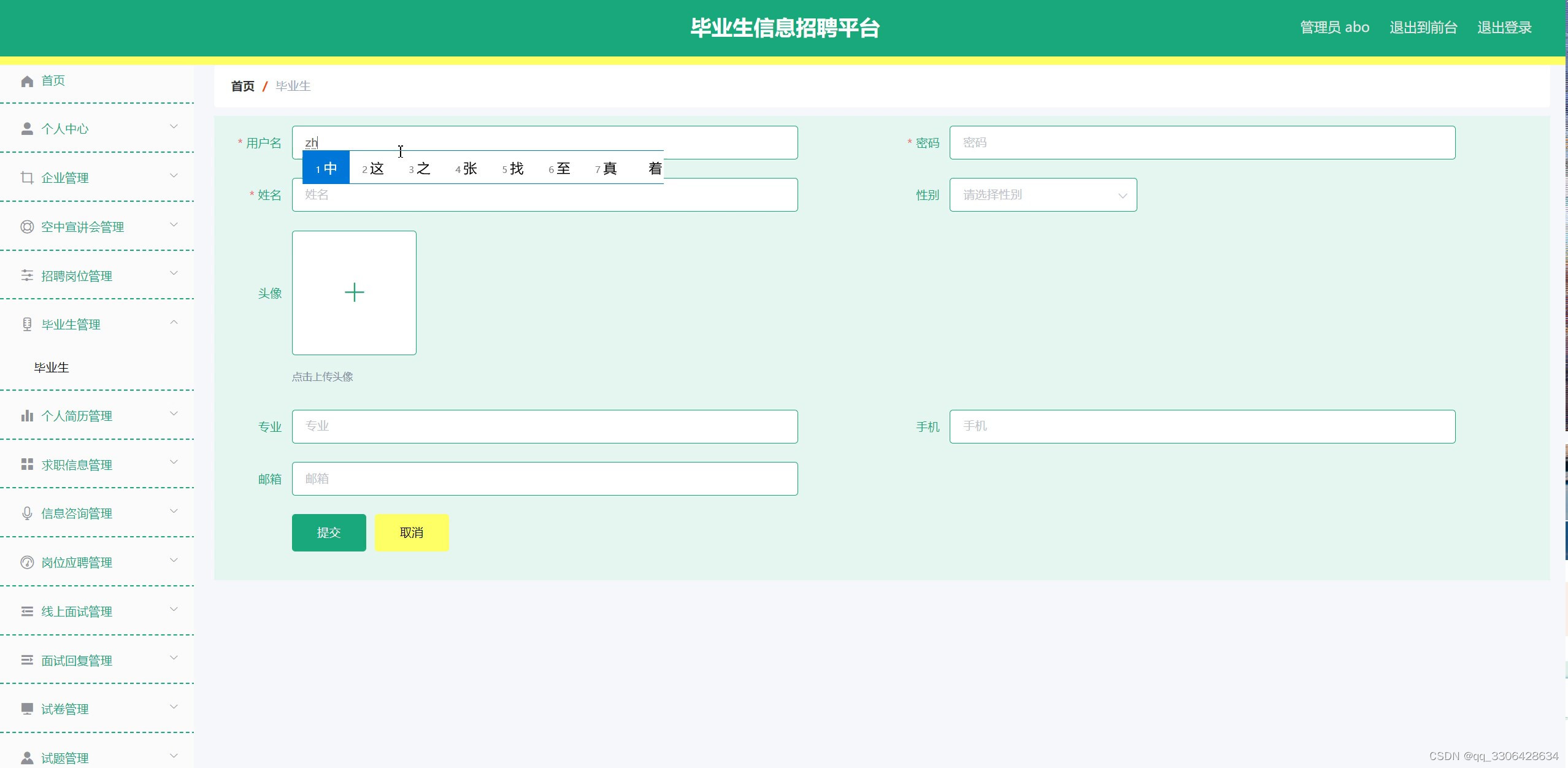The height and width of the screenshot is (768, 1568).
Task: Collapse the 毕业生管理 chevron
Action: pyautogui.click(x=174, y=322)
